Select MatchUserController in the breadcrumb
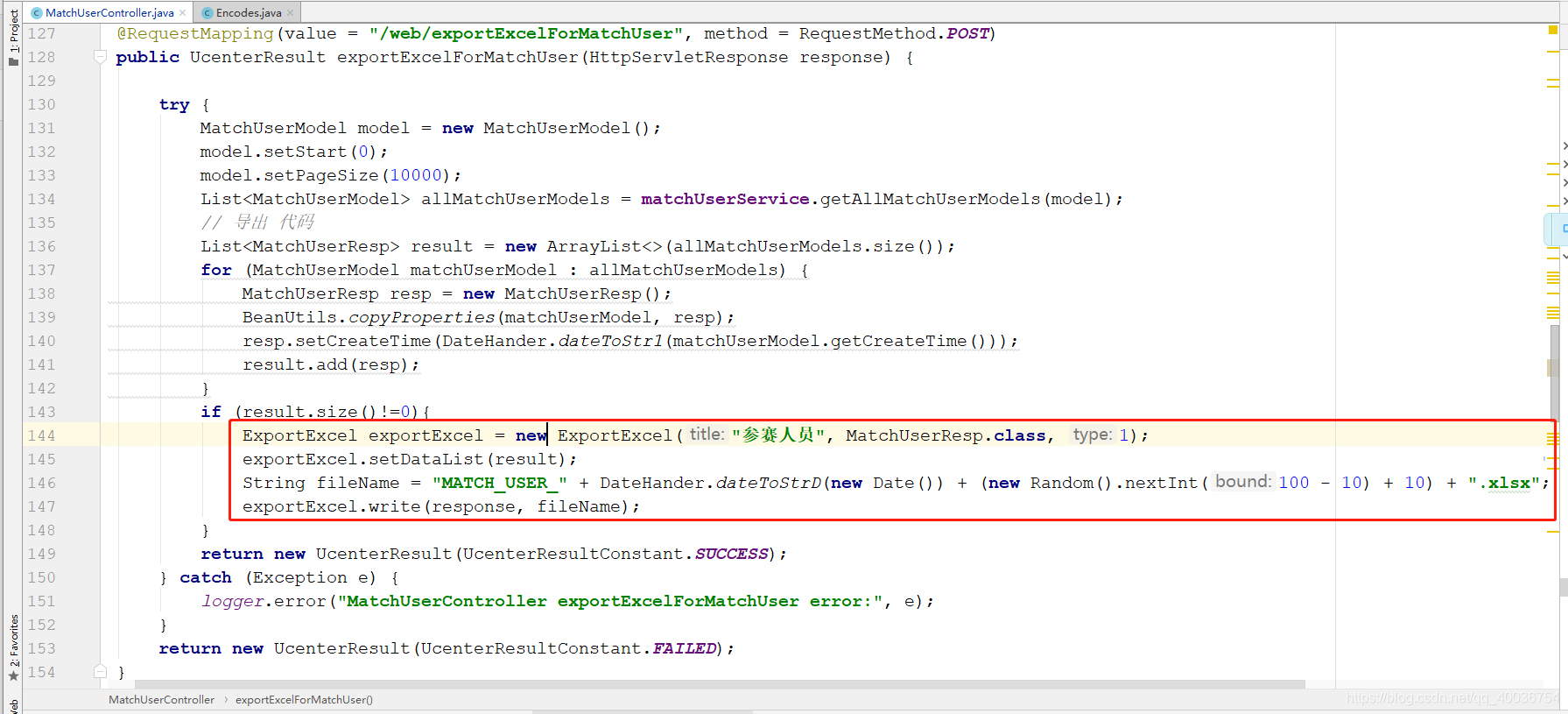The width and height of the screenshot is (1568, 714). [161, 699]
